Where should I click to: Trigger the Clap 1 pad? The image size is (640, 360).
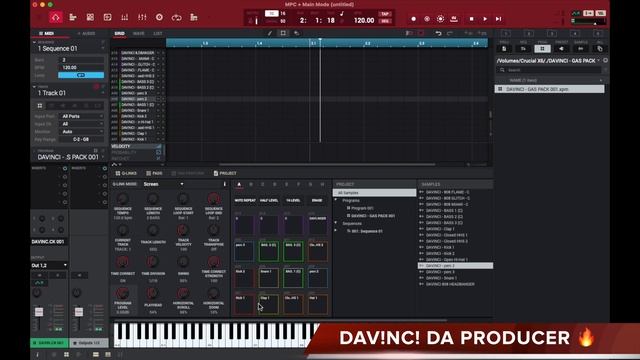[x=269, y=304]
